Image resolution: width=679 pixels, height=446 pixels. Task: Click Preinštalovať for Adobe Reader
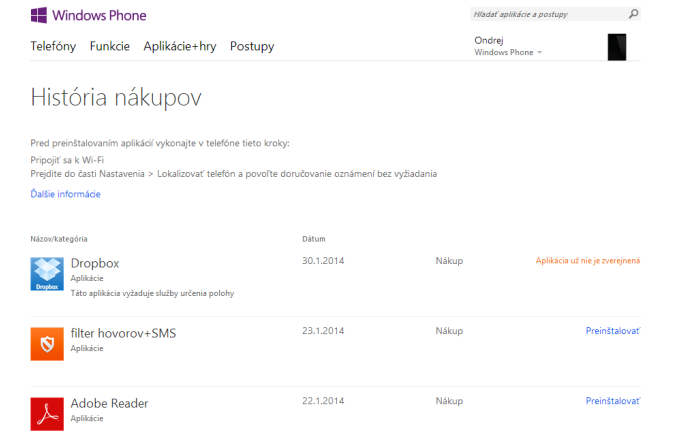613,401
